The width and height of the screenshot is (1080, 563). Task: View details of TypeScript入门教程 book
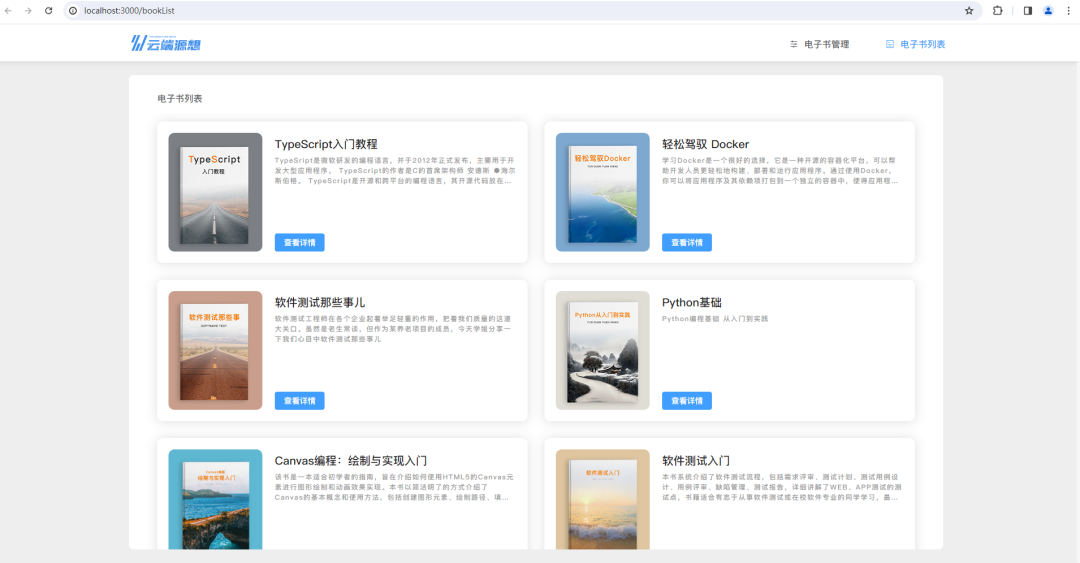pos(300,243)
